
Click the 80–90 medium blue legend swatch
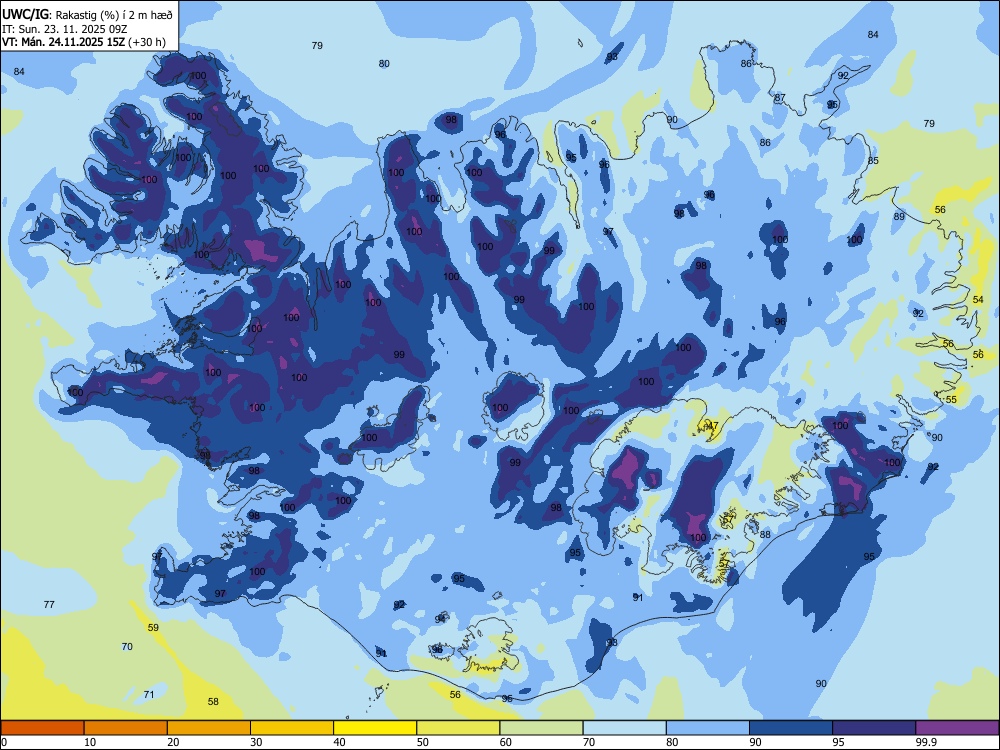tap(708, 728)
